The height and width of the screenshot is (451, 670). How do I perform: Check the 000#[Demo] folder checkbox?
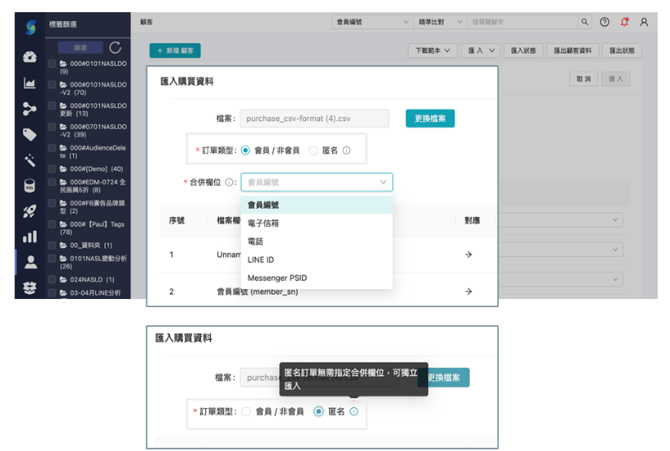[52, 169]
